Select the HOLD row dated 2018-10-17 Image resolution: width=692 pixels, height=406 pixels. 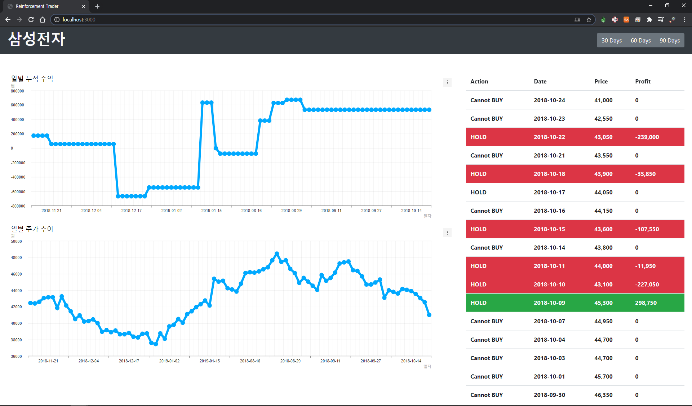point(575,192)
